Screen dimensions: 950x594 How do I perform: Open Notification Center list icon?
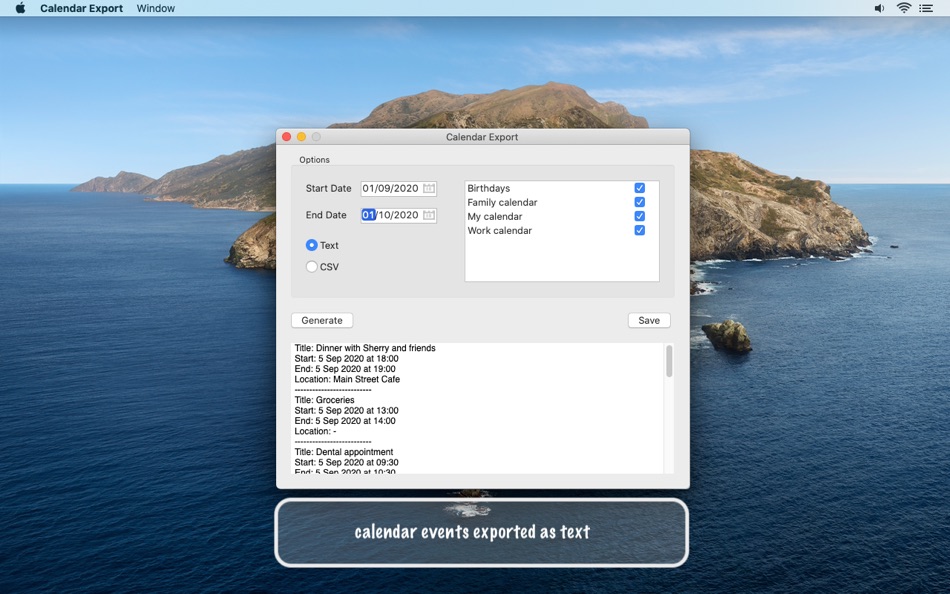click(926, 8)
